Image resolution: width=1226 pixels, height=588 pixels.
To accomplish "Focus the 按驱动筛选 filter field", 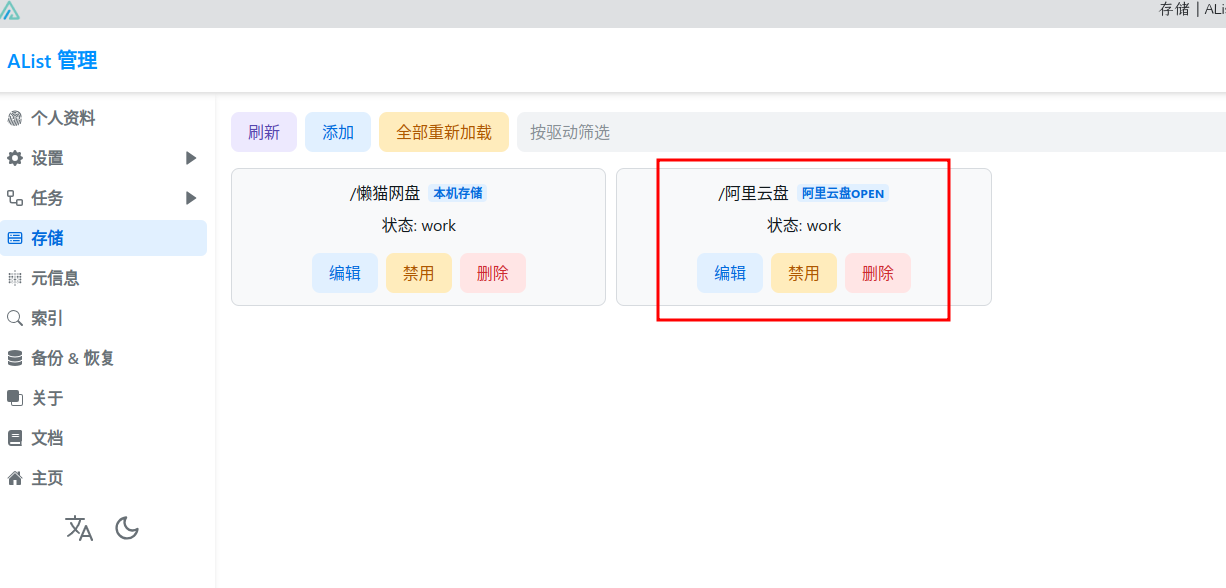I will (x=871, y=132).
